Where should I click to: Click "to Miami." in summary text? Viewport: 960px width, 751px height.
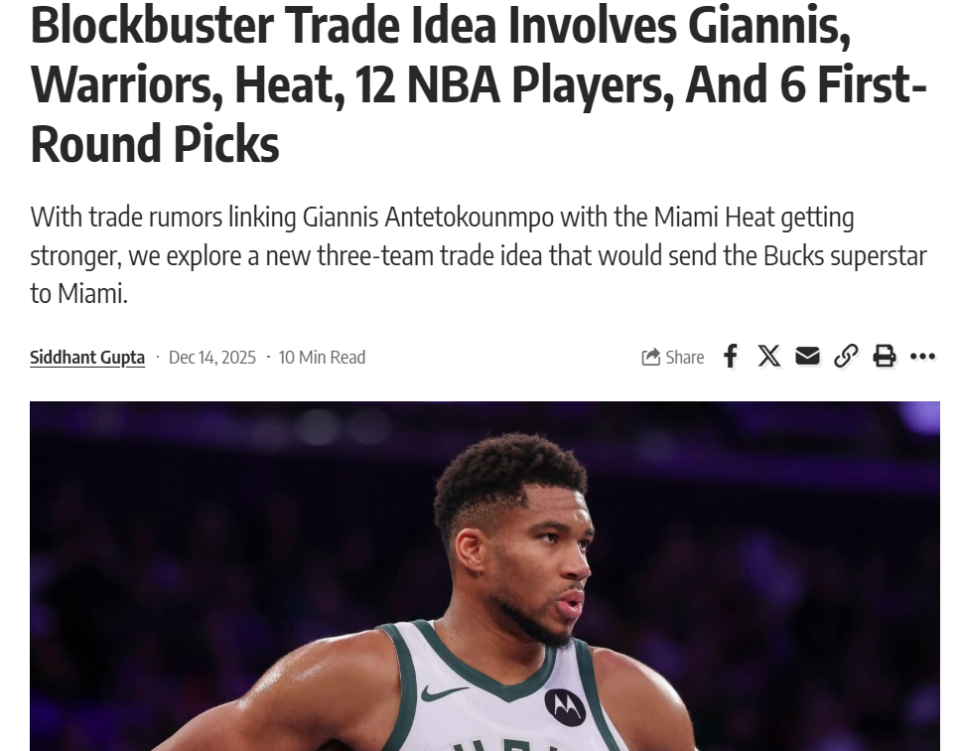pos(79,294)
